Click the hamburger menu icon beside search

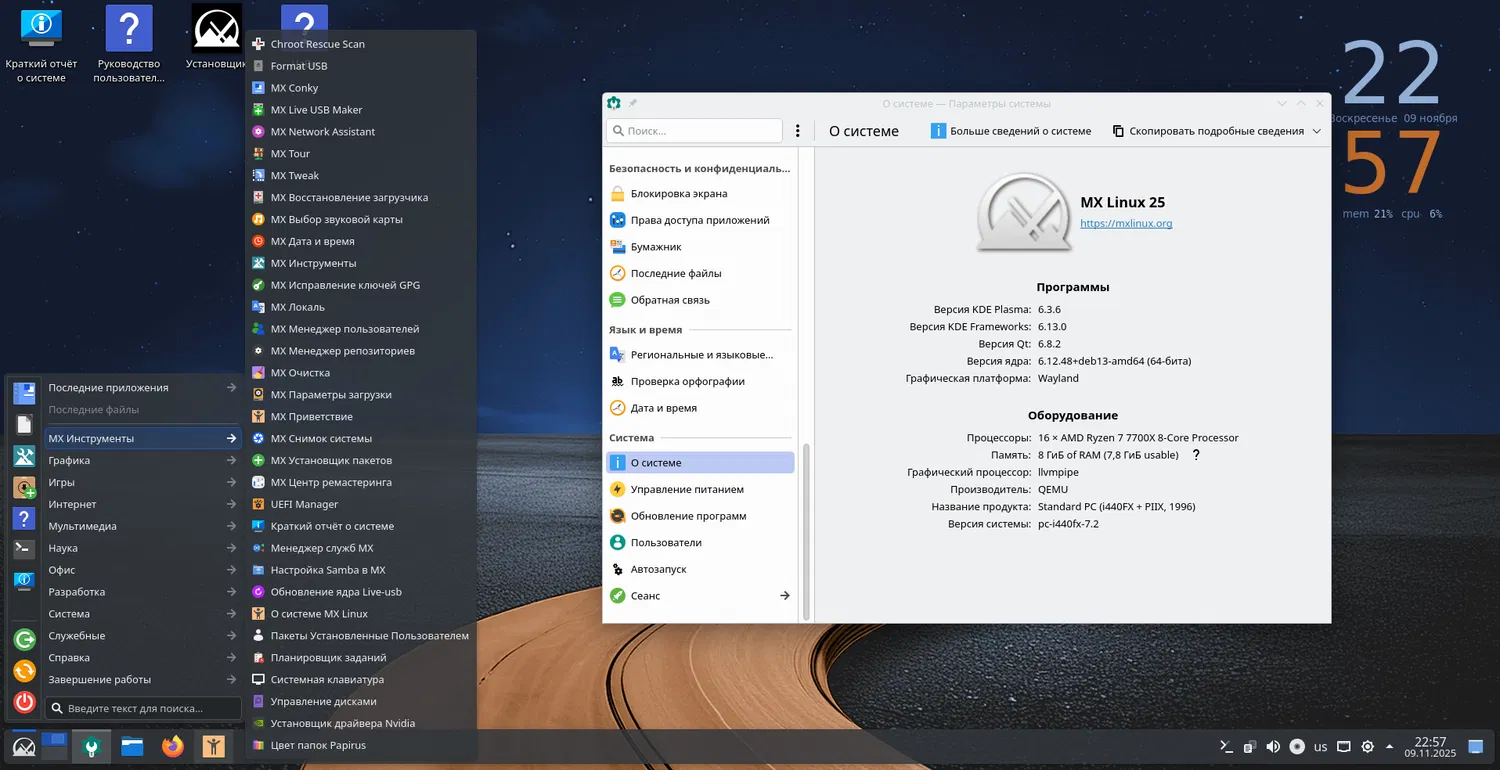click(797, 131)
